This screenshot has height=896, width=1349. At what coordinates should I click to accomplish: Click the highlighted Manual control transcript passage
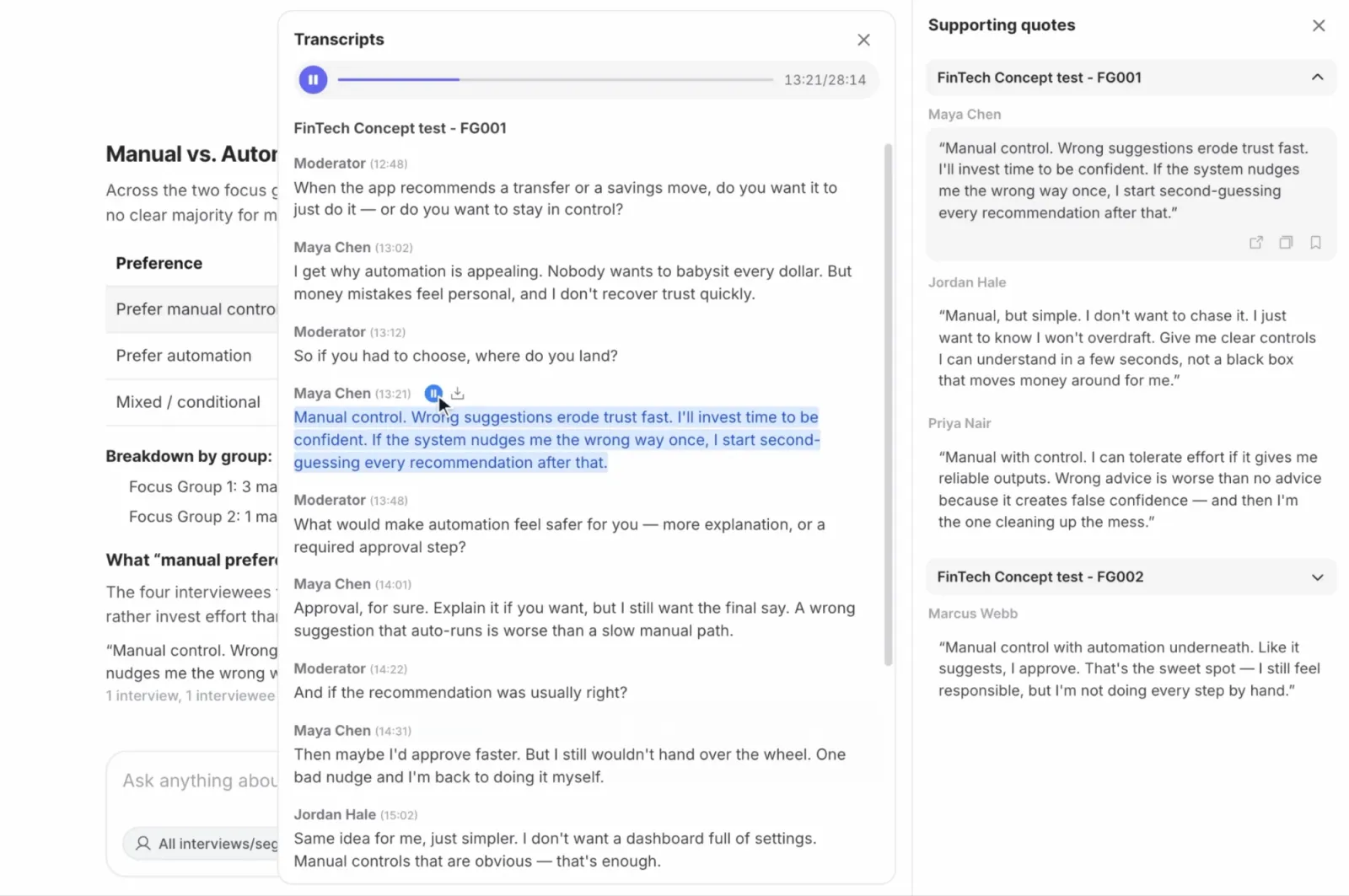[x=556, y=440]
